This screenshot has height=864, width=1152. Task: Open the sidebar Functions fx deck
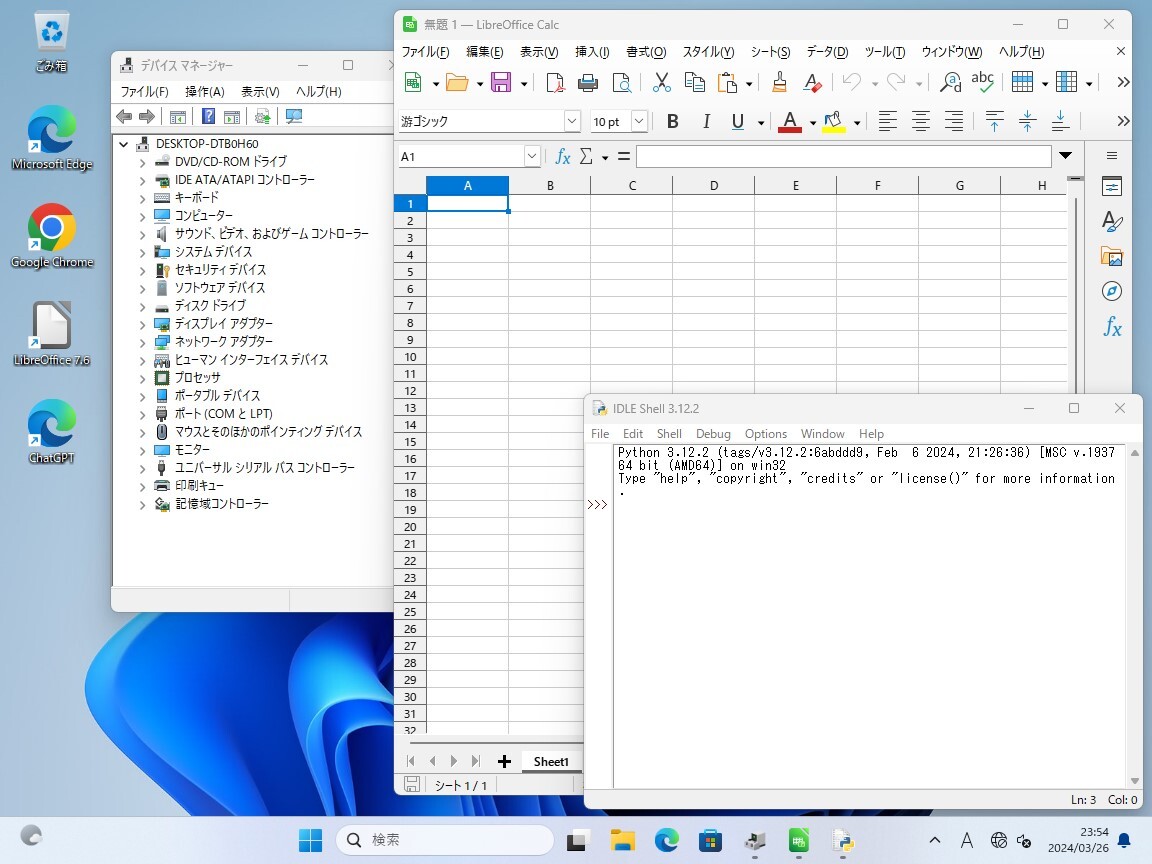coord(1112,326)
